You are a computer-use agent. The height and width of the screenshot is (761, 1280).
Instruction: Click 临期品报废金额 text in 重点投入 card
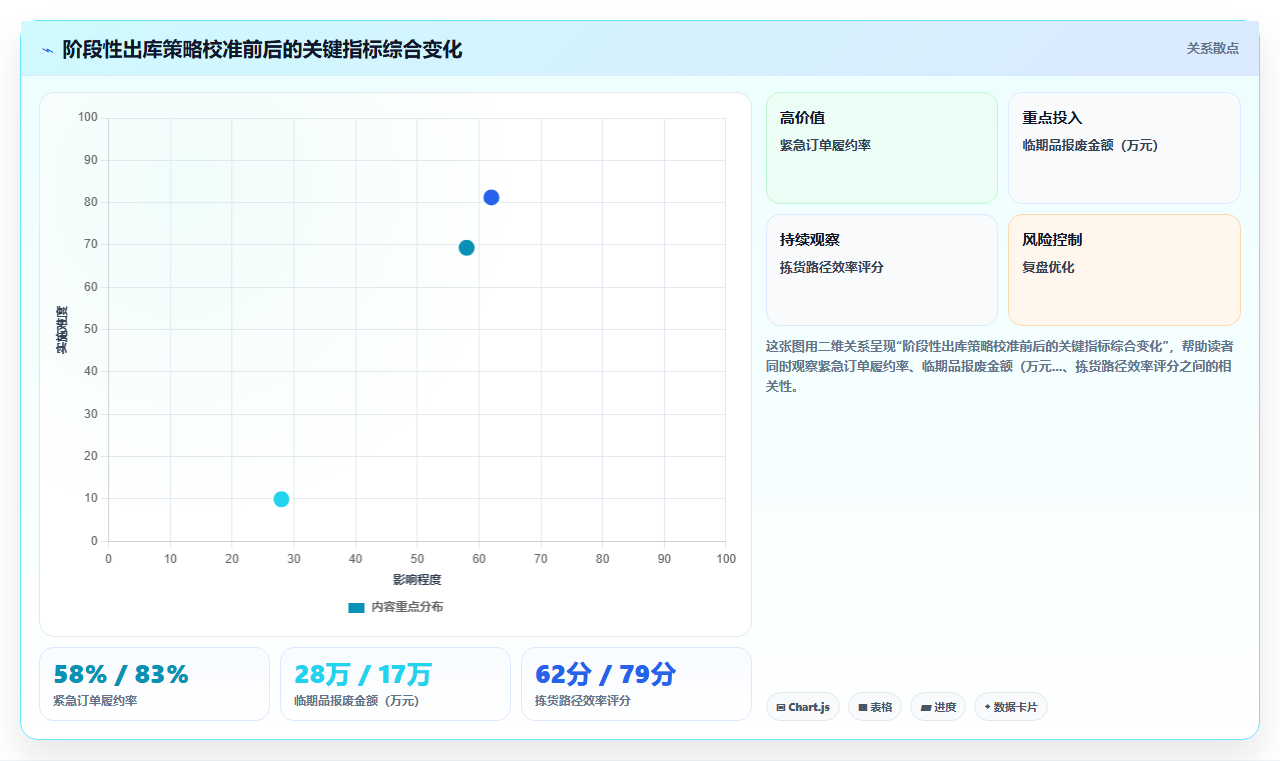(1090, 146)
